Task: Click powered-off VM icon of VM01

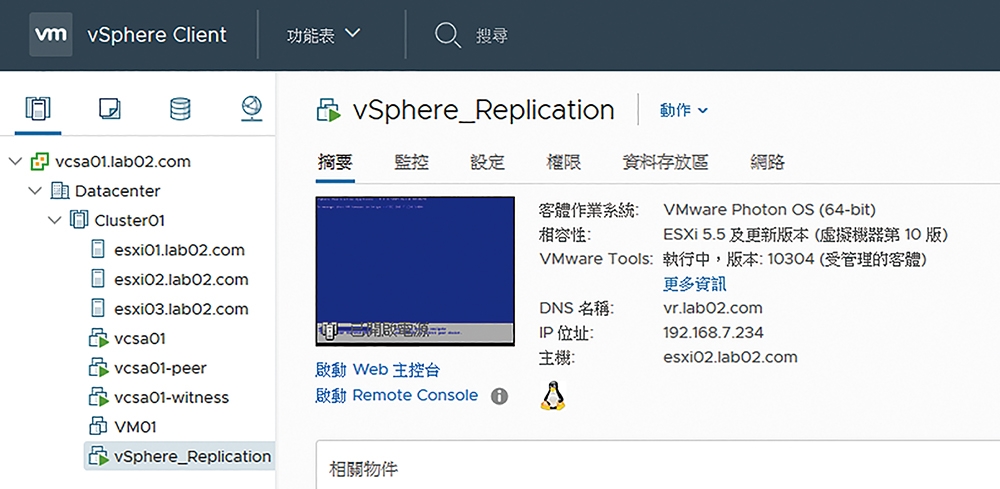Action: click(98, 427)
